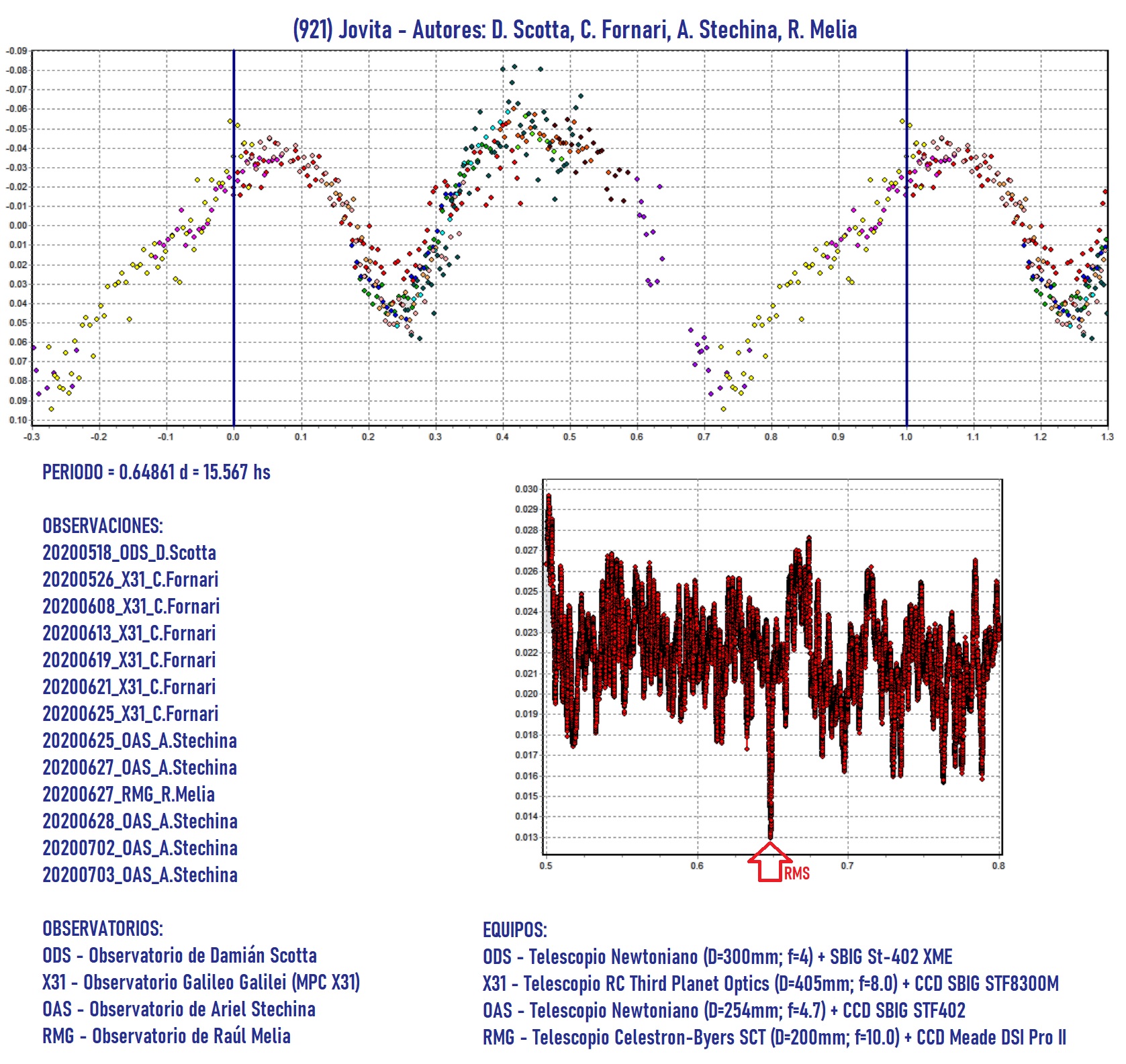Click the blue vertical phase line at 1.0
The height and width of the screenshot is (1064, 1126).
[x=906, y=238]
